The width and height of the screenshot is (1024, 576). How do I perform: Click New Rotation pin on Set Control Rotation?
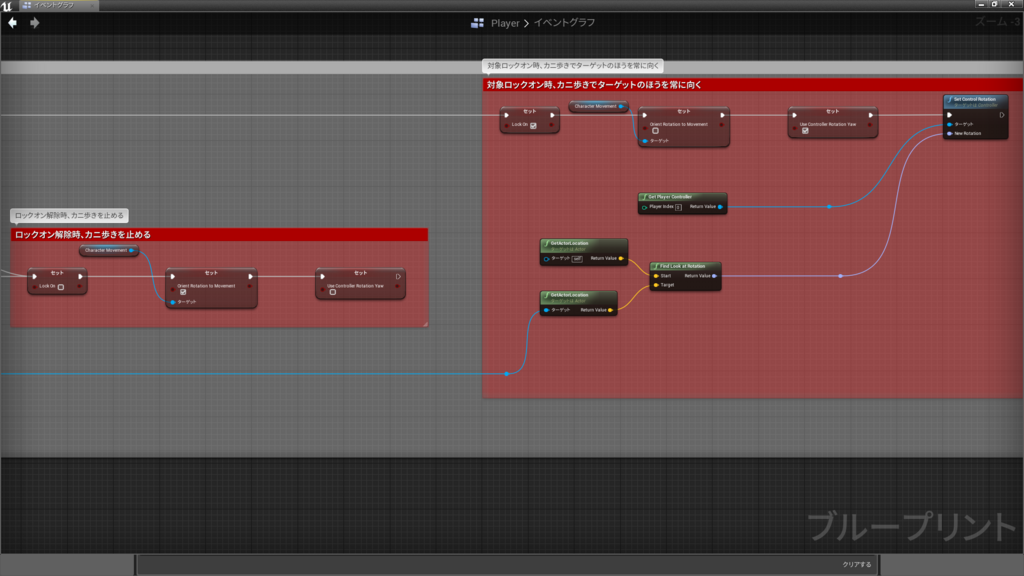(x=950, y=133)
